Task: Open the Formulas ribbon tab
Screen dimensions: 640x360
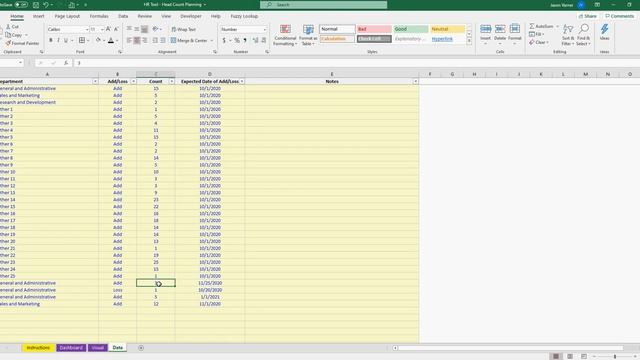Action: point(99,16)
